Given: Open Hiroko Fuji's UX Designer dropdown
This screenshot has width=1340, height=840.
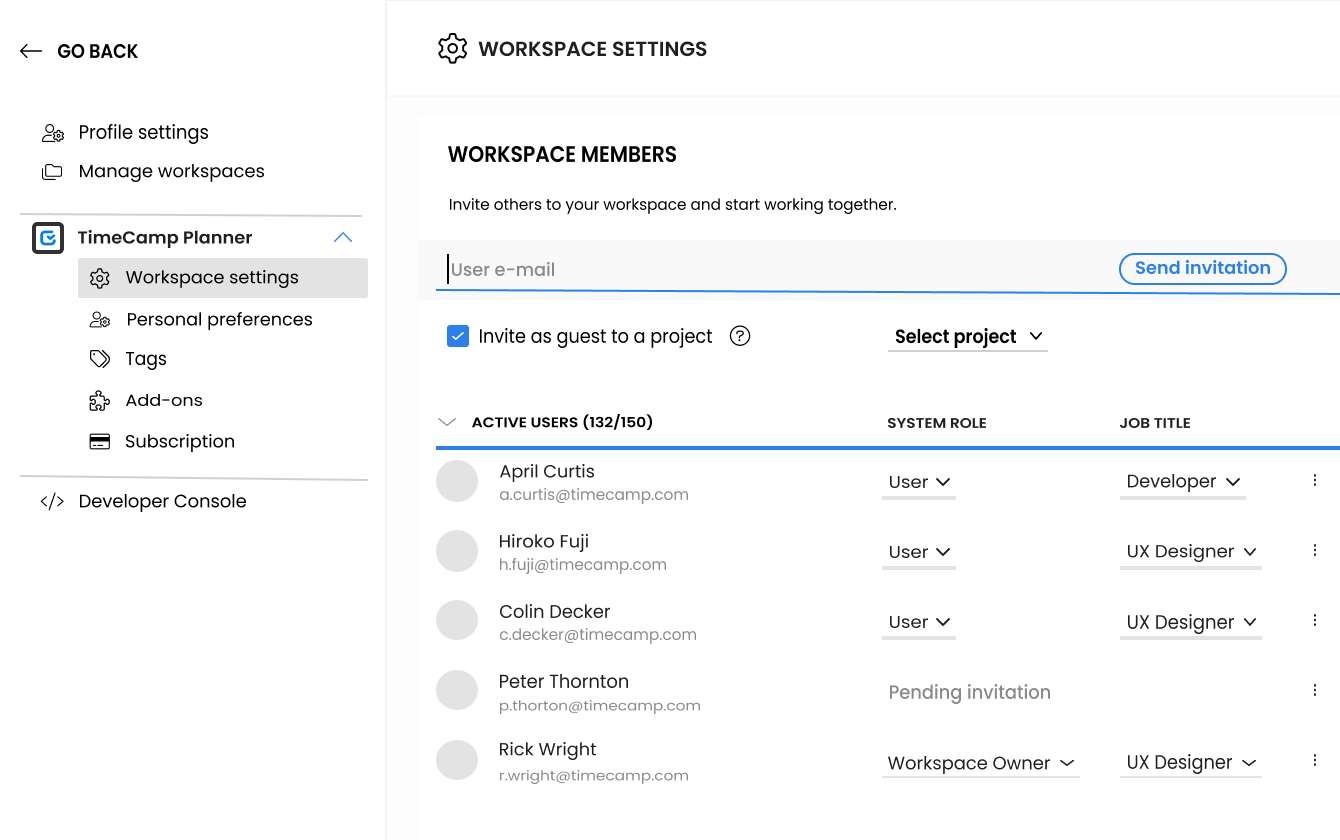Looking at the screenshot, I should [x=1191, y=552].
